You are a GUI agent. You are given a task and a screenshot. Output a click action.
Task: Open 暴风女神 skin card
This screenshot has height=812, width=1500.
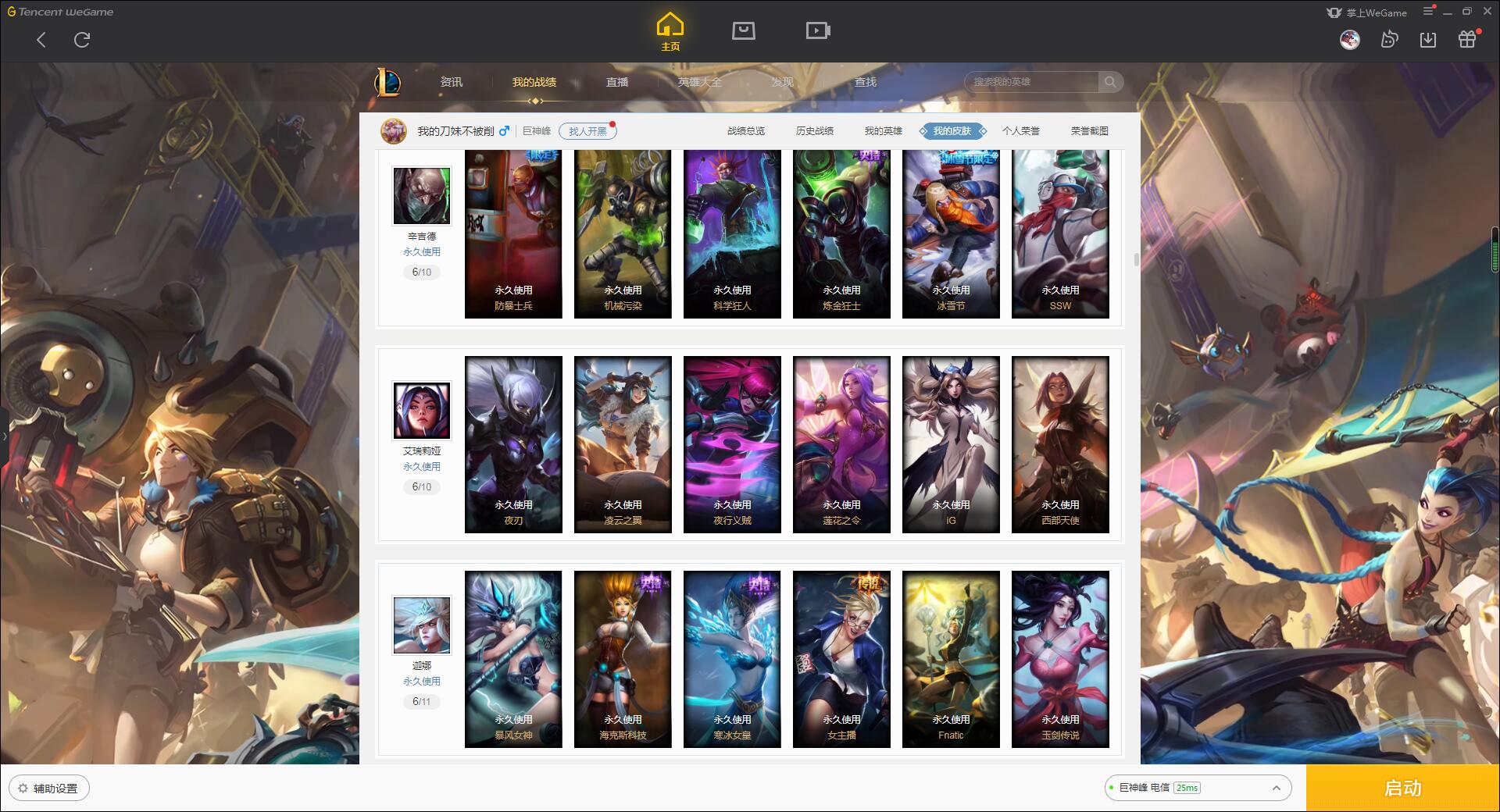pyautogui.click(x=513, y=660)
